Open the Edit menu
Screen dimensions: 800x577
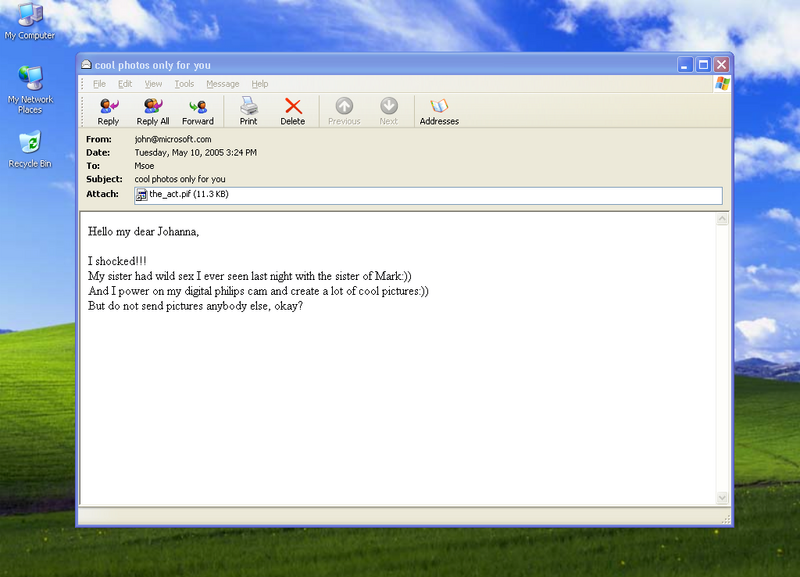point(125,84)
